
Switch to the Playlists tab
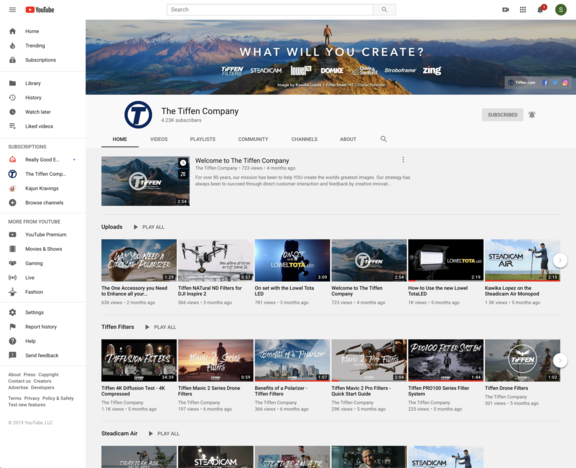point(202,139)
